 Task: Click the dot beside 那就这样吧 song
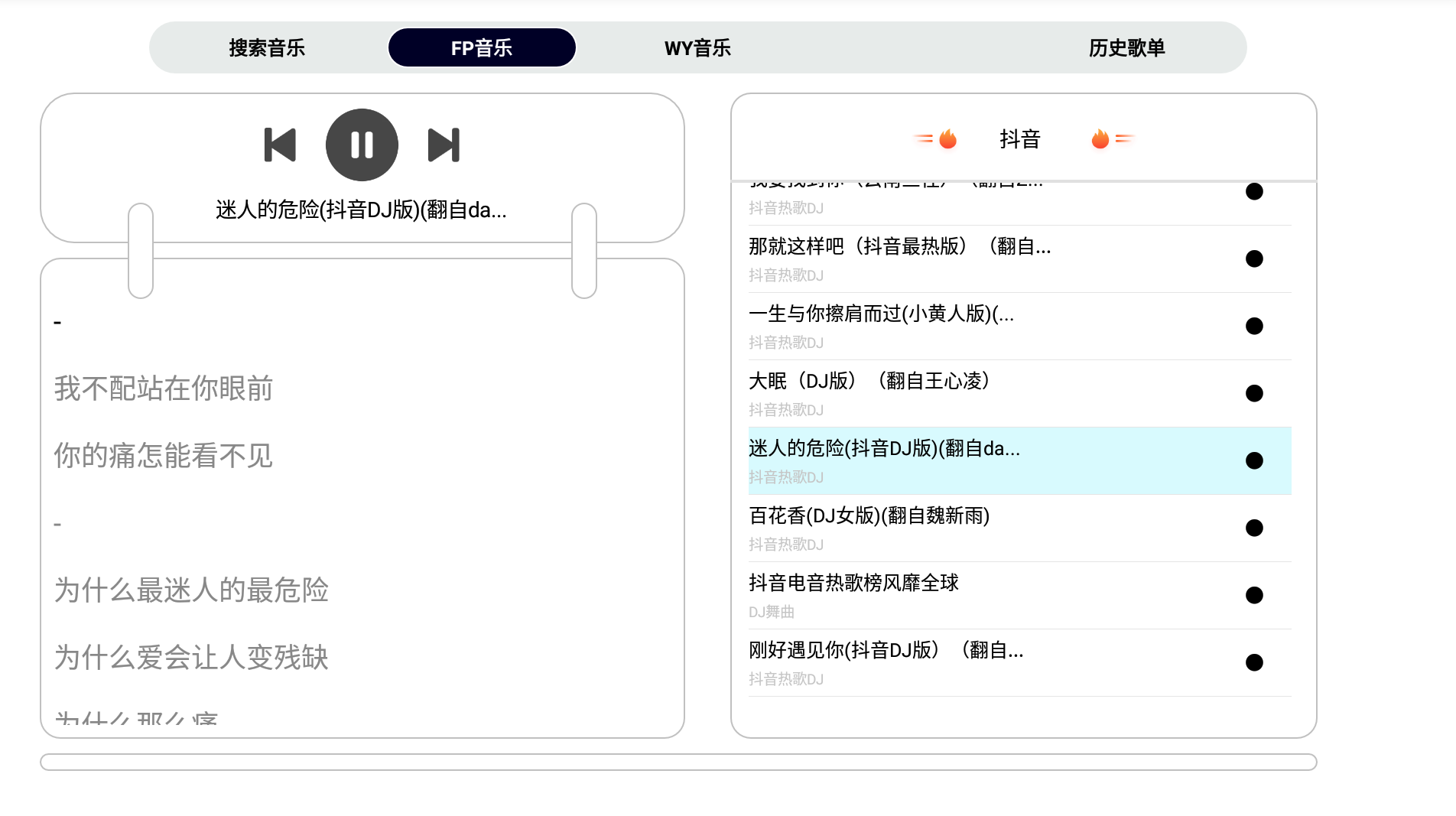1253,258
